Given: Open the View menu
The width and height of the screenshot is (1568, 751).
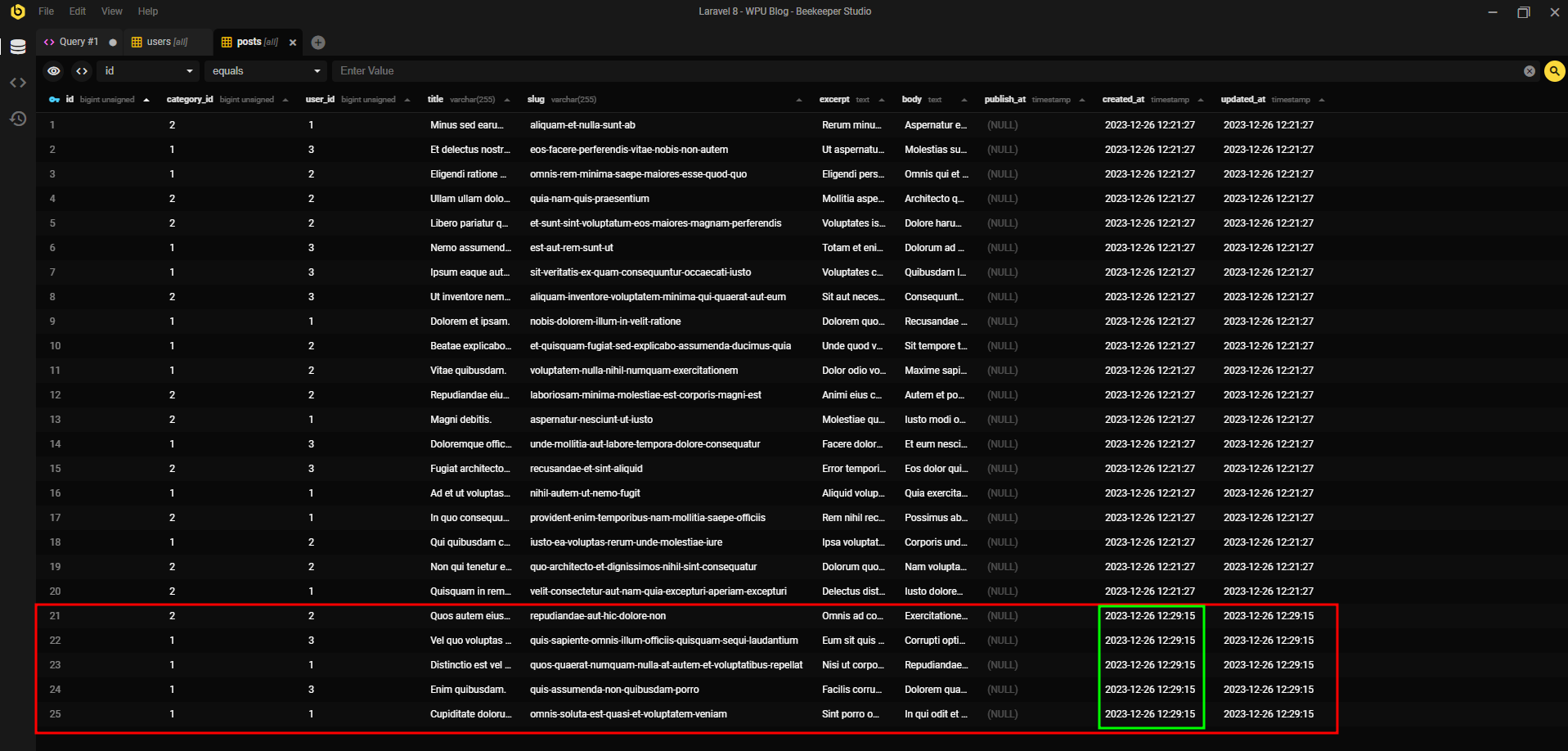Looking at the screenshot, I should click(111, 11).
